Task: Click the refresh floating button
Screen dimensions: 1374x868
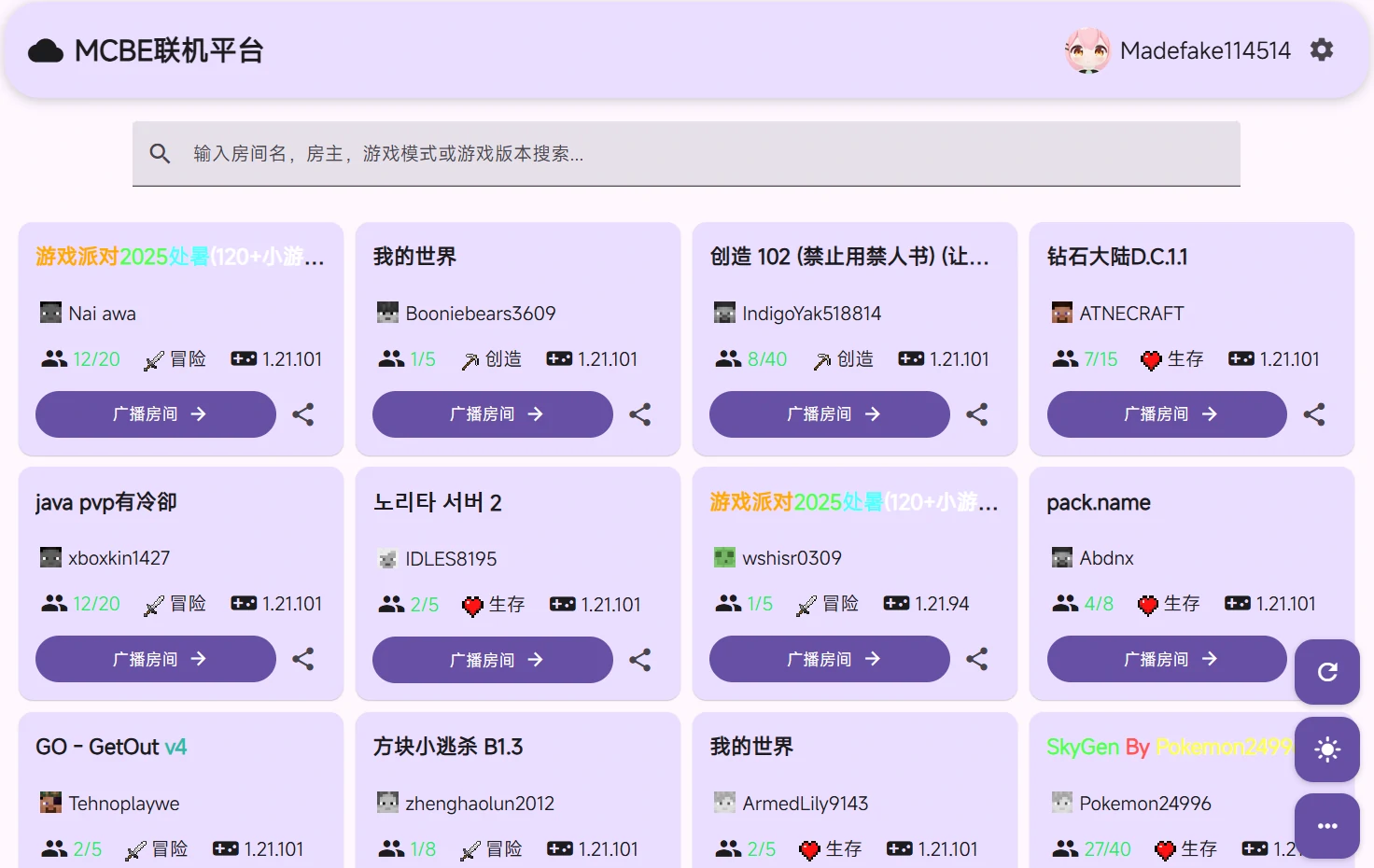Action: click(x=1326, y=672)
